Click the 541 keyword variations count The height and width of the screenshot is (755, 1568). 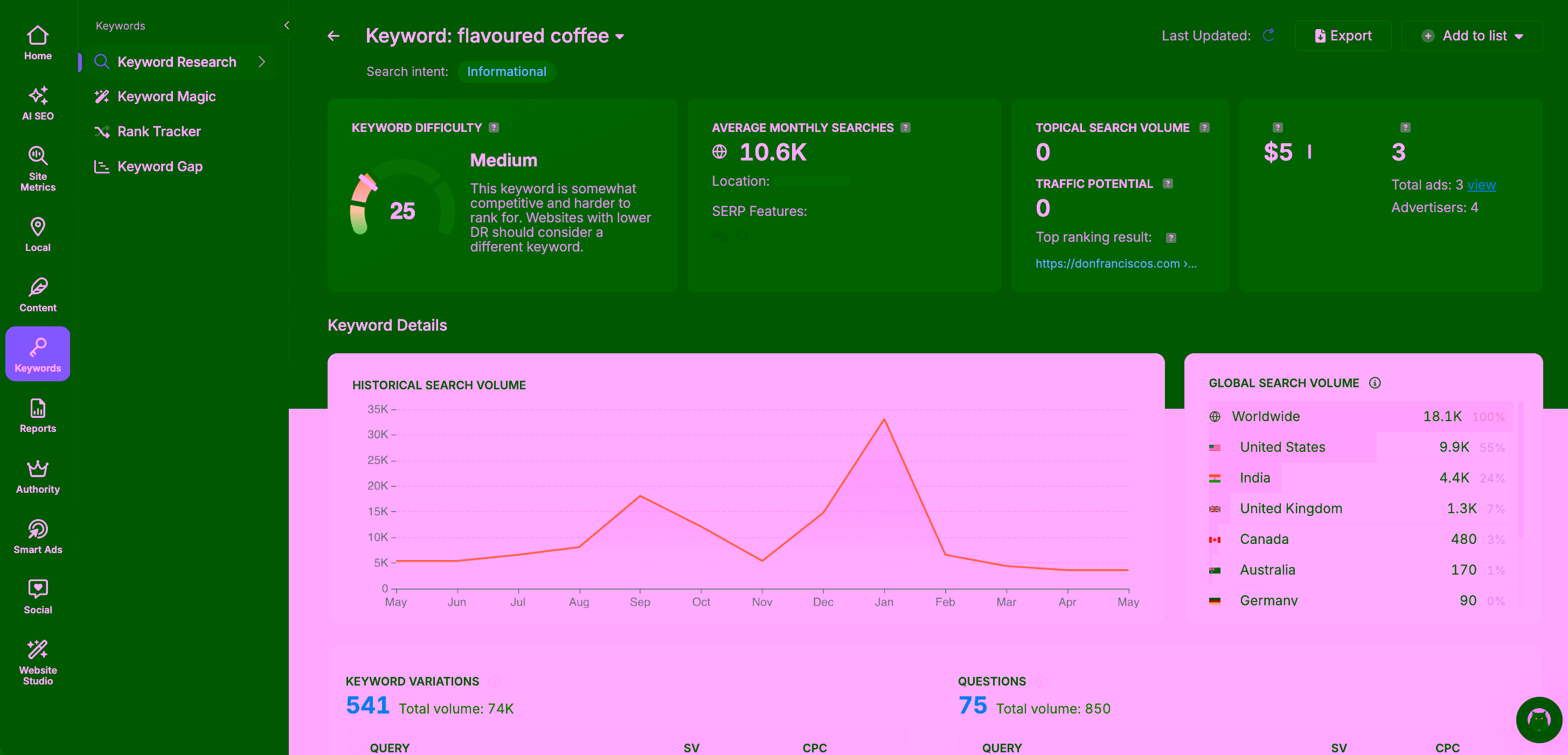(367, 705)
